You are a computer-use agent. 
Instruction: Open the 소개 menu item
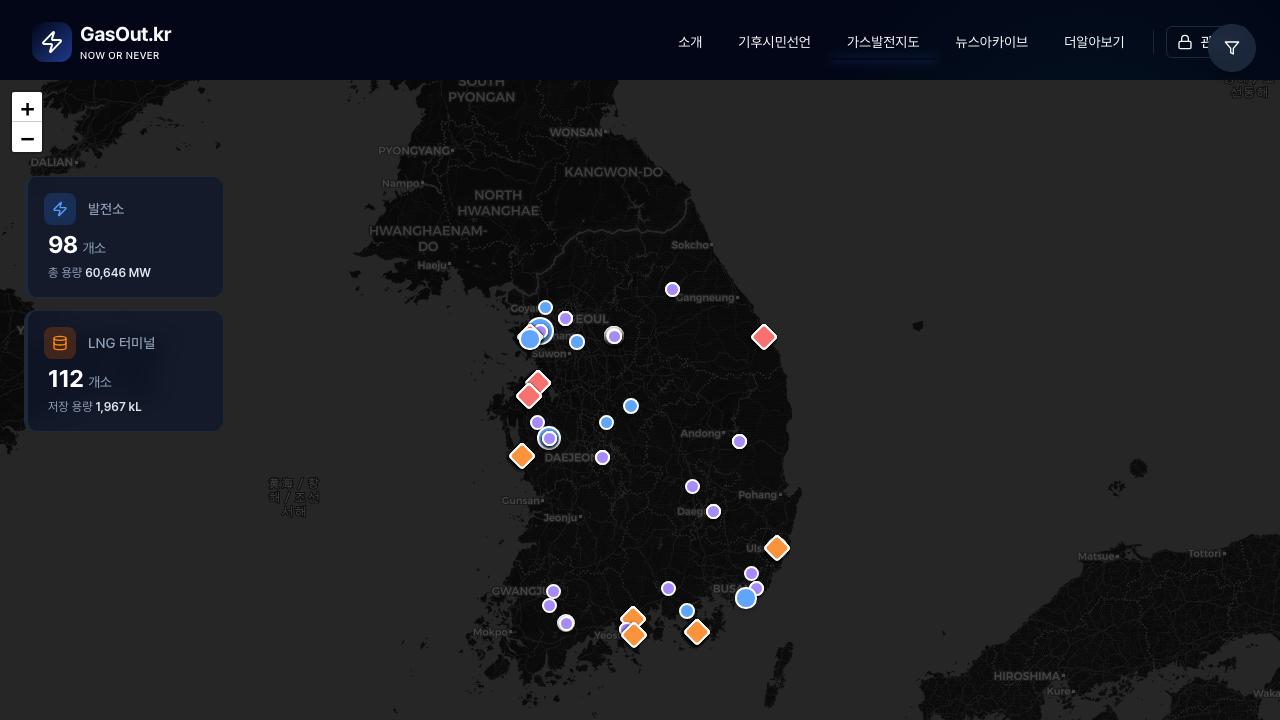690,42
